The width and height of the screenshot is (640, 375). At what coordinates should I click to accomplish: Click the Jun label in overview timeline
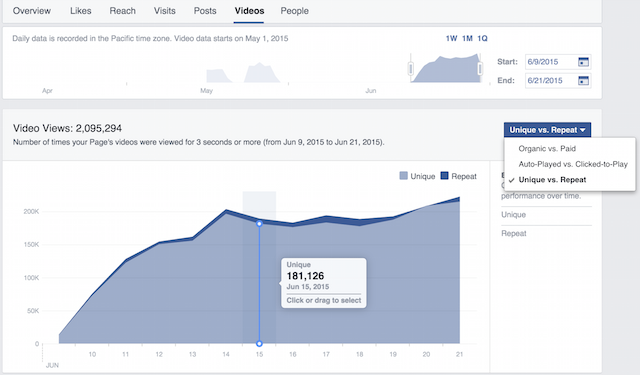point(371,91)
